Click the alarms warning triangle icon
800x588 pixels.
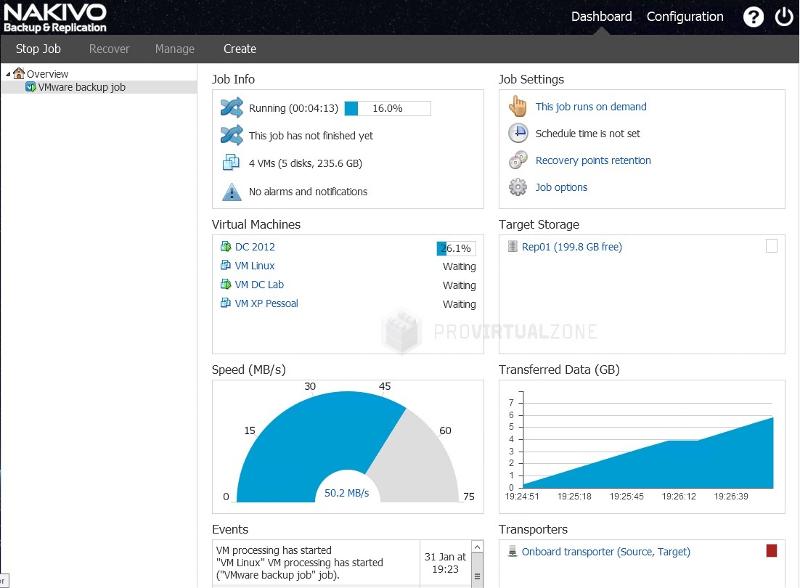point(232,191)
